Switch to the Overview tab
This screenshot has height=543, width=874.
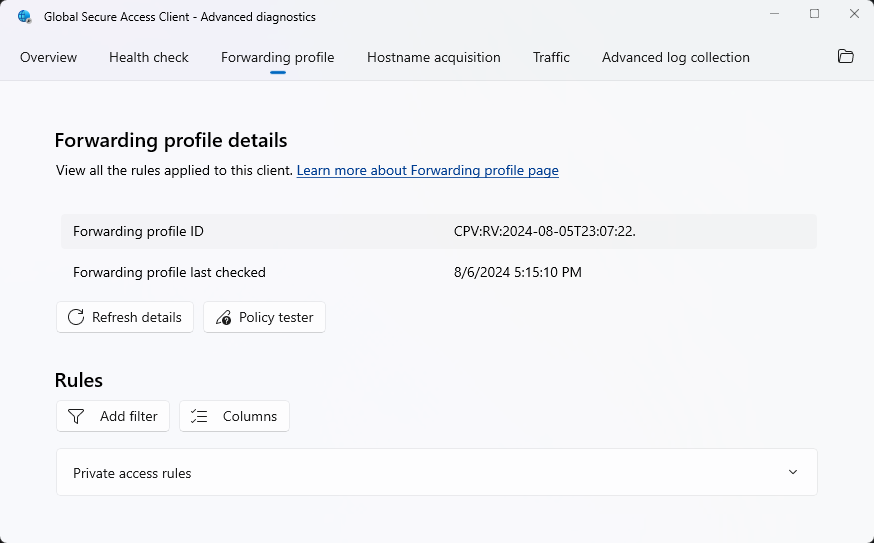point(48,57)
